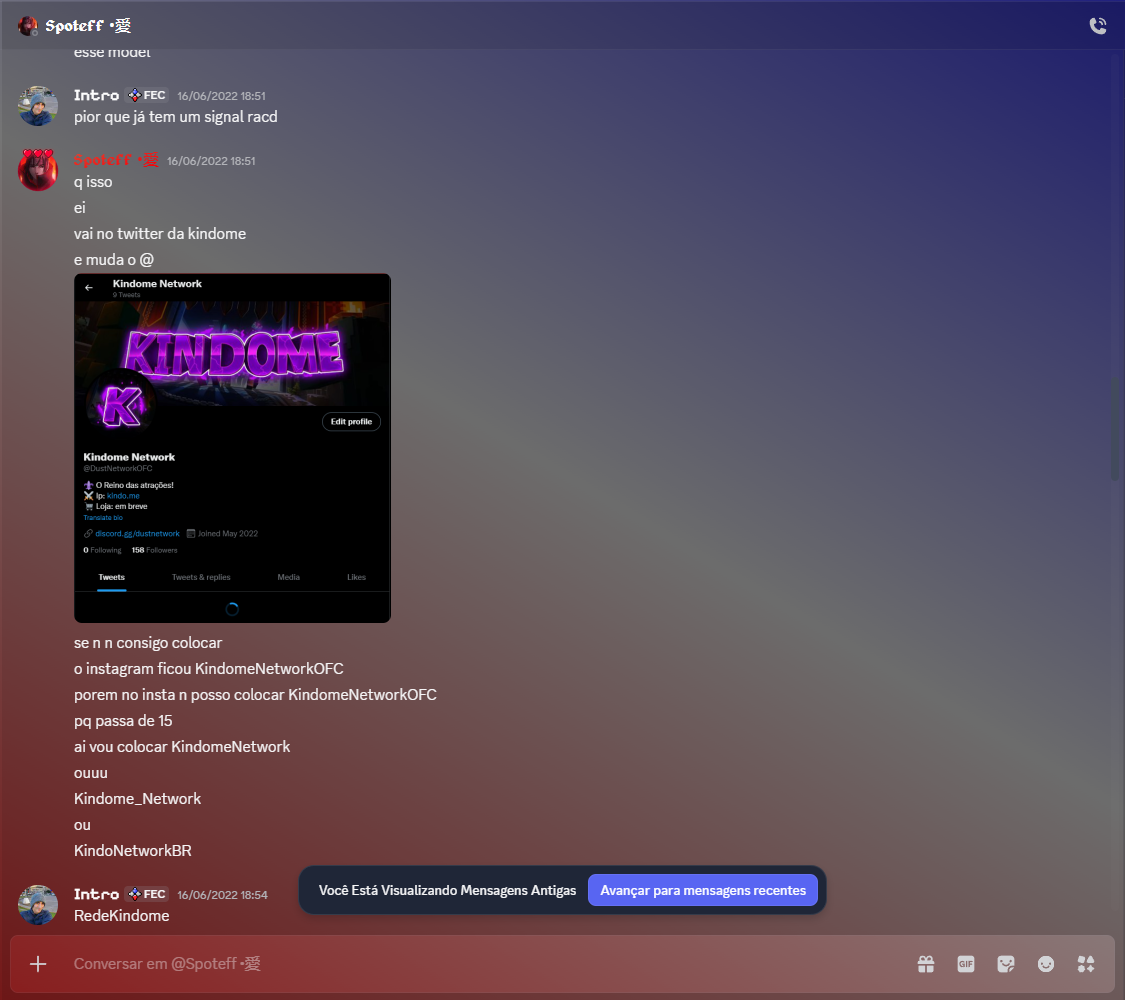The width and height of the screenshot is (1125, 1000).
Task: Click the plus button to attach a file
Action: pos(38,963)
